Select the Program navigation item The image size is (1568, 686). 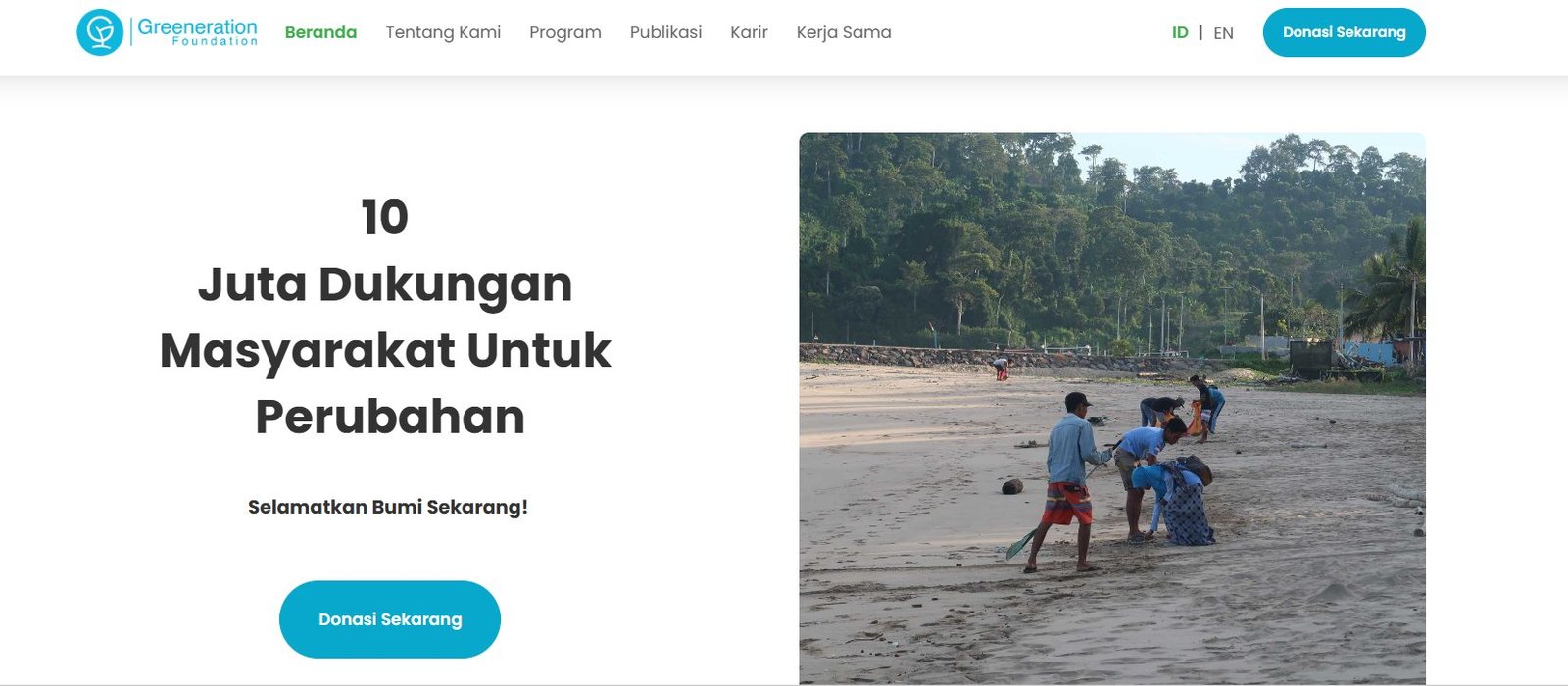(565, 32)
